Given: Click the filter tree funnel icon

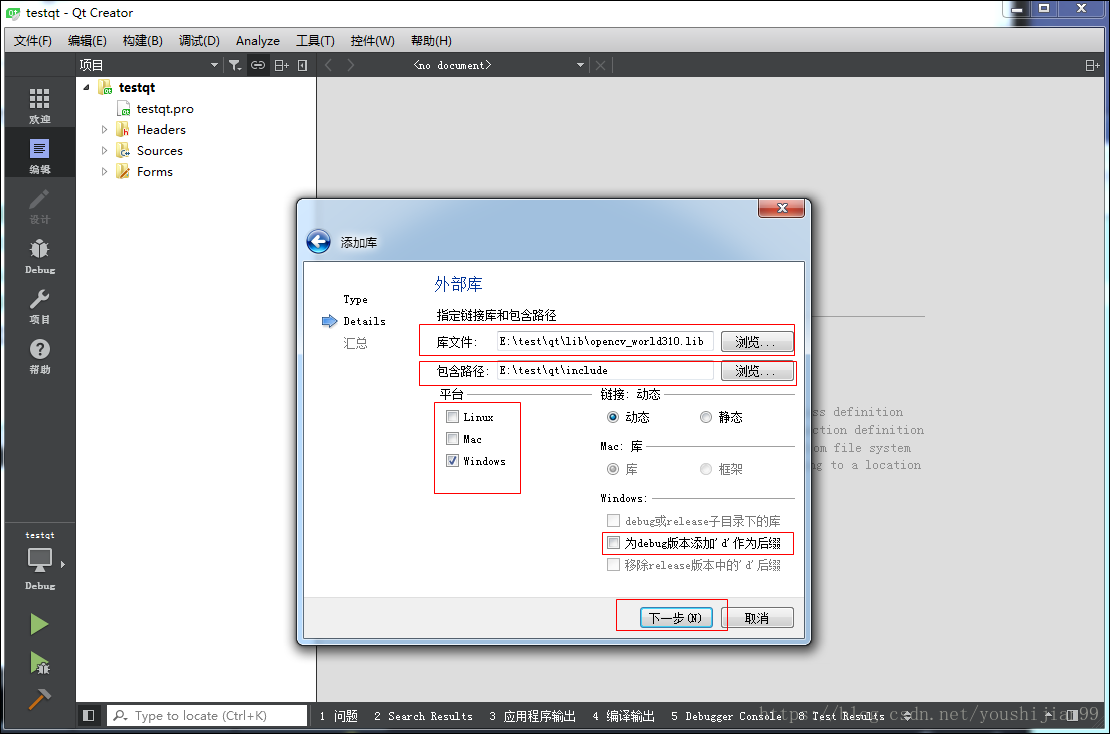Looking at the screenshot, I should (233, 65).
